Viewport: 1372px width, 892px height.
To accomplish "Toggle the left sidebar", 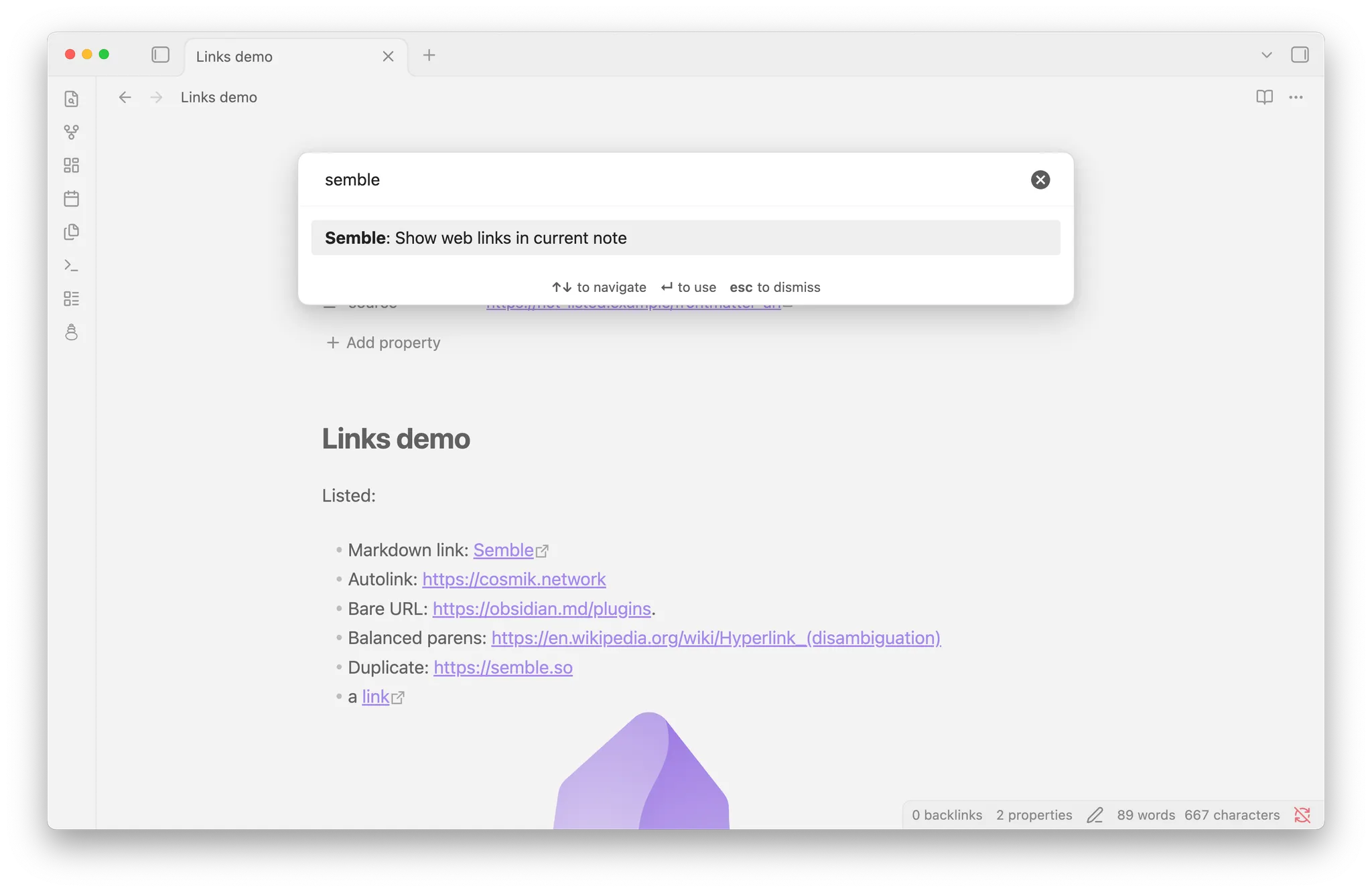I will click(x=161, y=55).
